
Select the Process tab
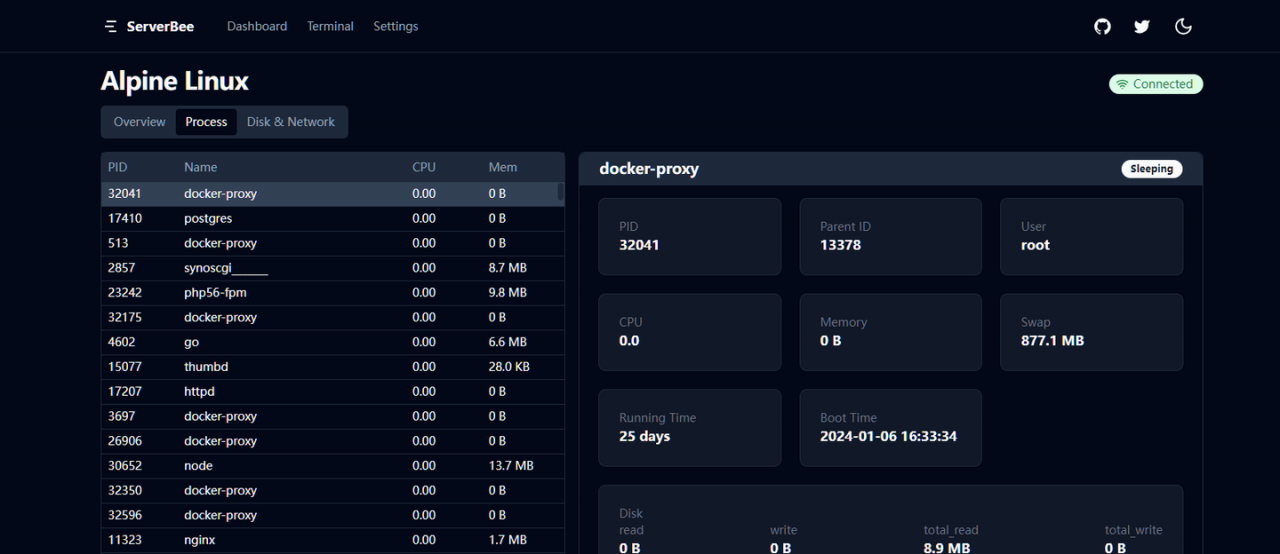pyautogui.click(x=206, y=122)
